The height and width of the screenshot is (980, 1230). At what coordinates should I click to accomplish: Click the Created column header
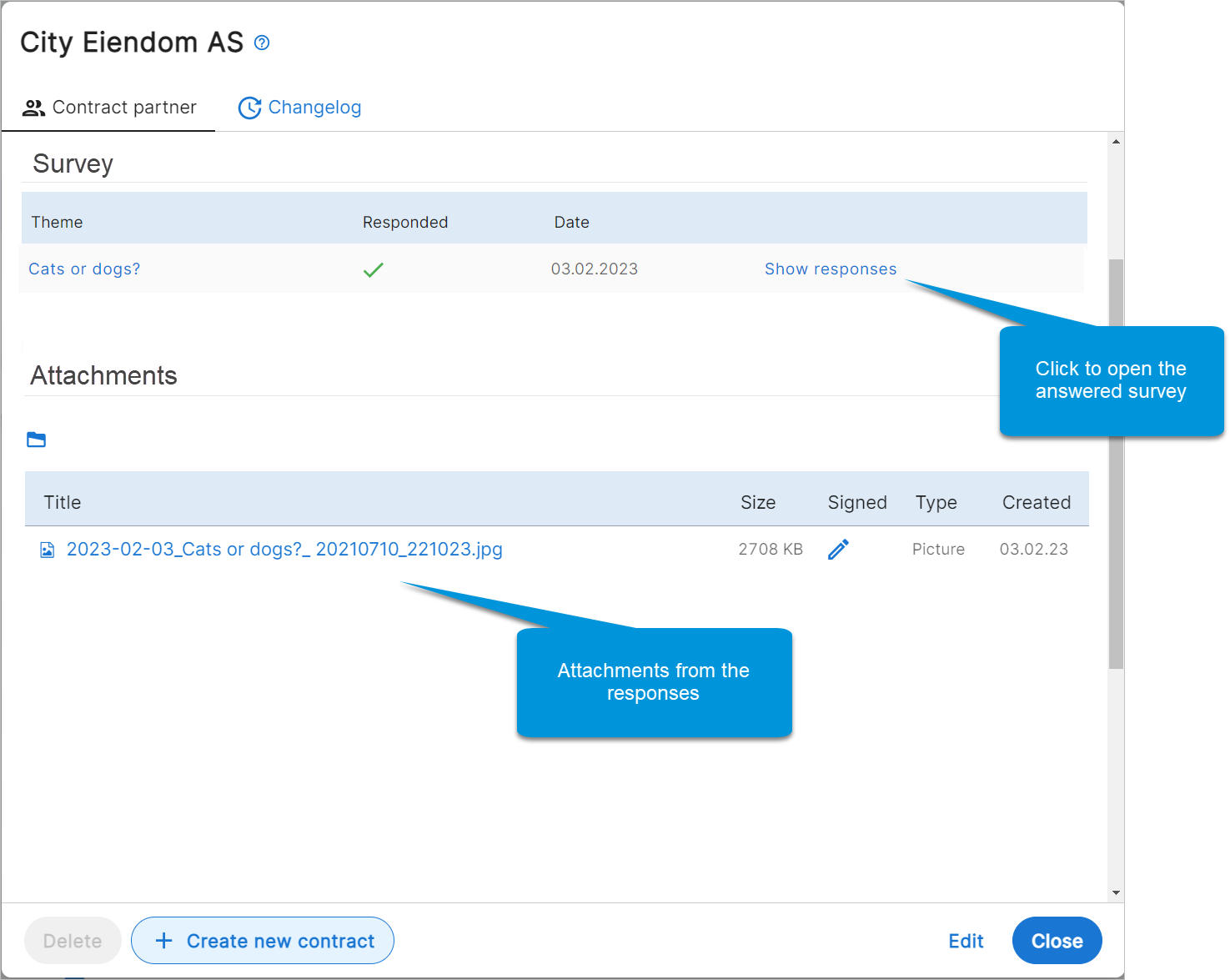1037,502
